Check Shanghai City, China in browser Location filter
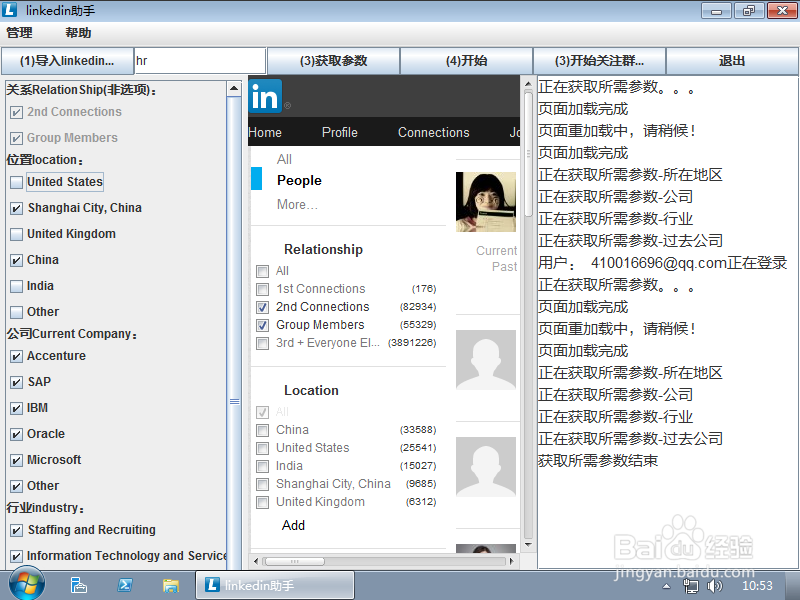This screenshot has width=800, height=600. click(262, 484)
